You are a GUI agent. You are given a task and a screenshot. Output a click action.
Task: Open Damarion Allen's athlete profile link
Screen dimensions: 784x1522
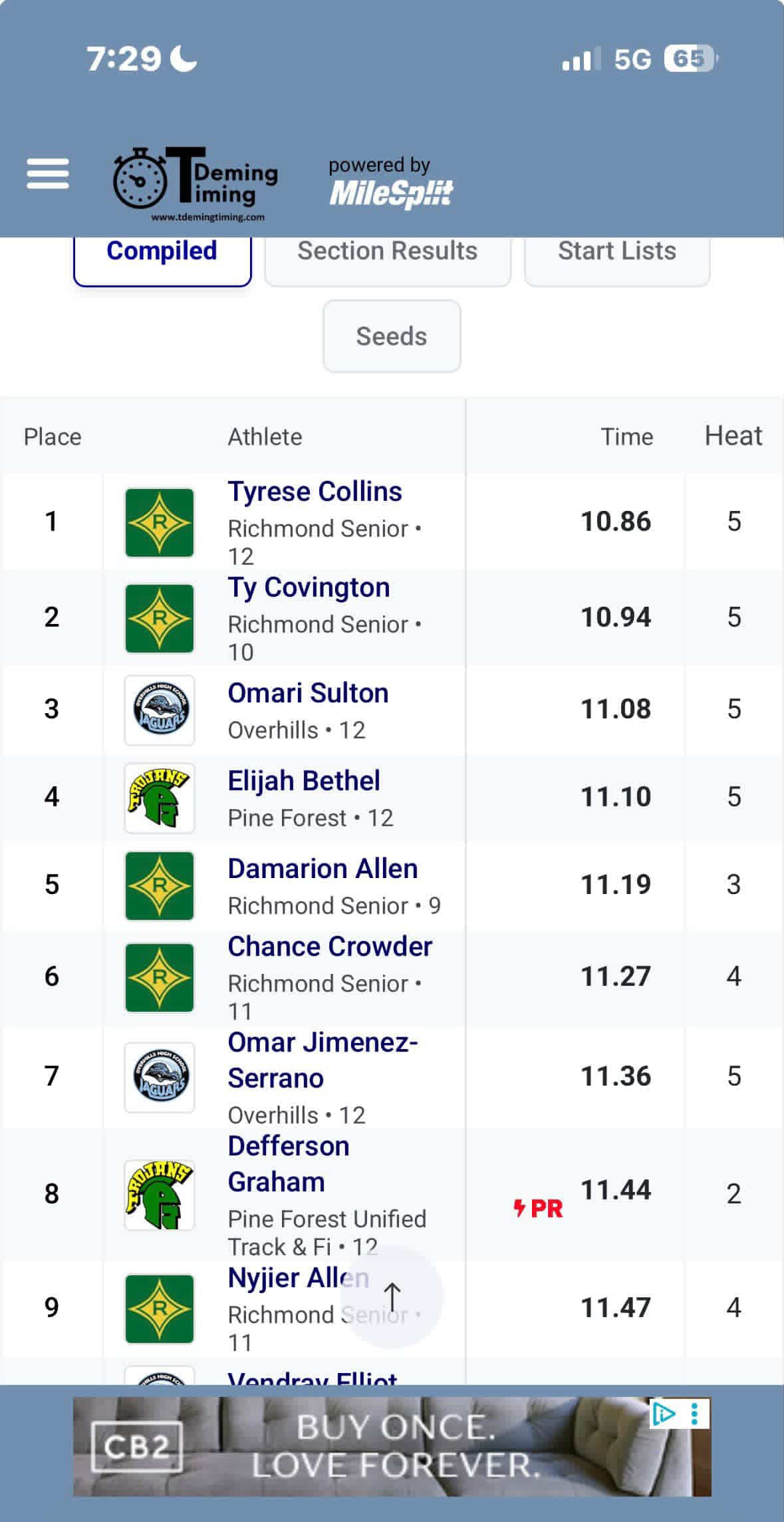[323, 869]
